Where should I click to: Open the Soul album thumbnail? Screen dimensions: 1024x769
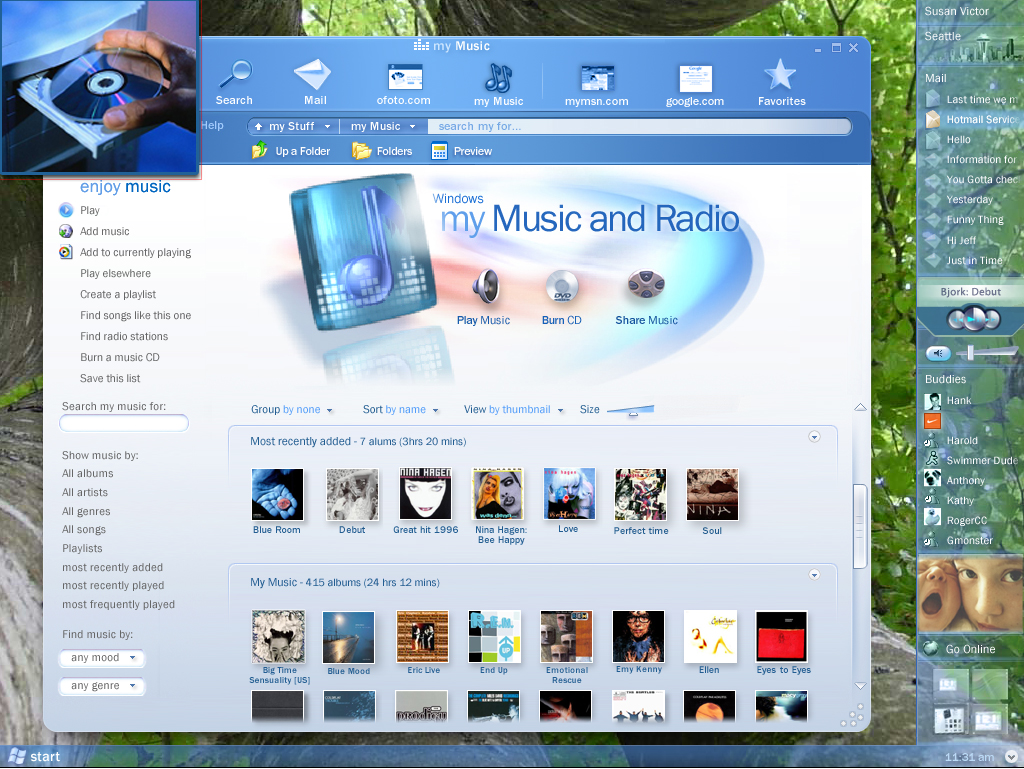pos(712,495)
